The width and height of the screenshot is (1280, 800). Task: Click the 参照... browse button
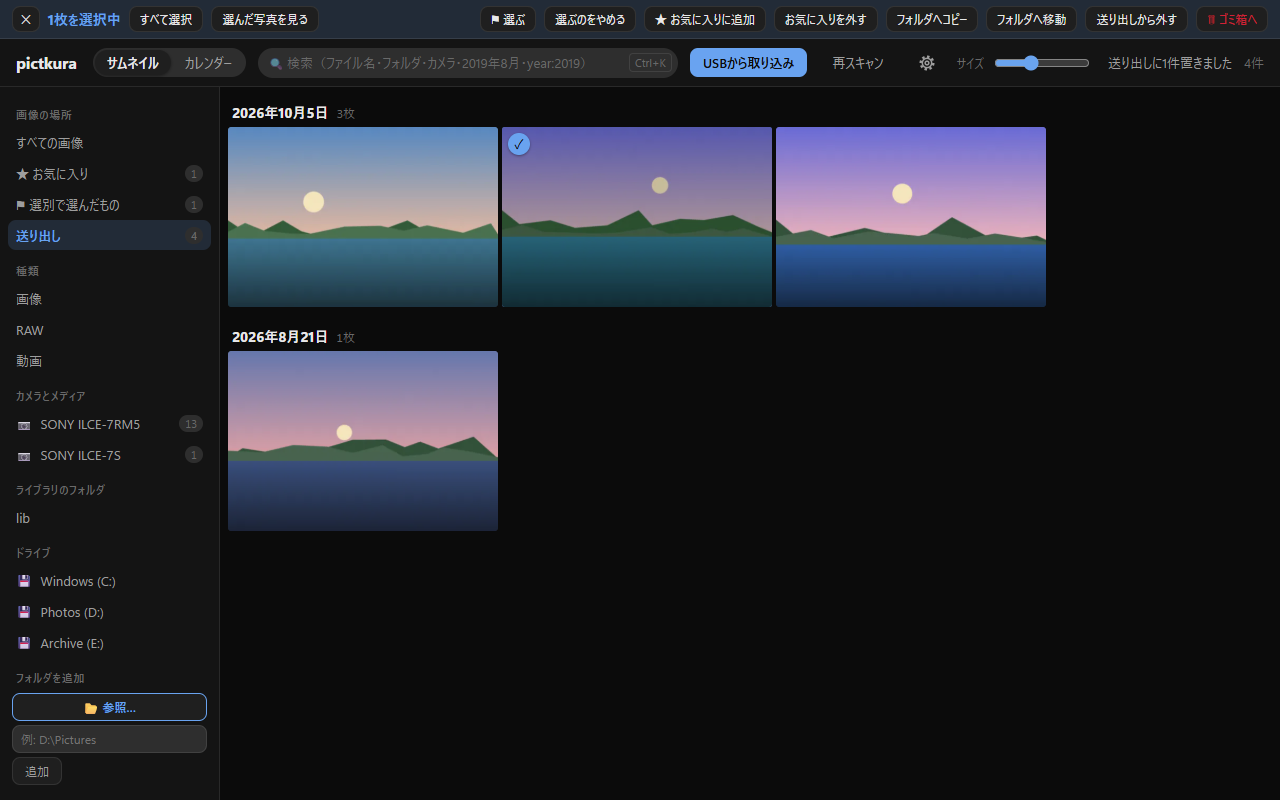tap(109, 707)
